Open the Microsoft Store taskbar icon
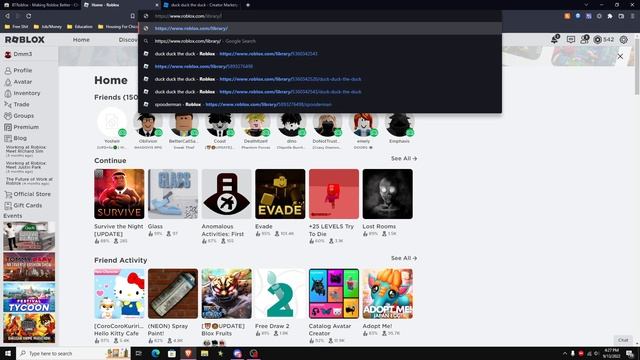The height and width of the screenshot is (360, 640). click(x=172, y=353)
